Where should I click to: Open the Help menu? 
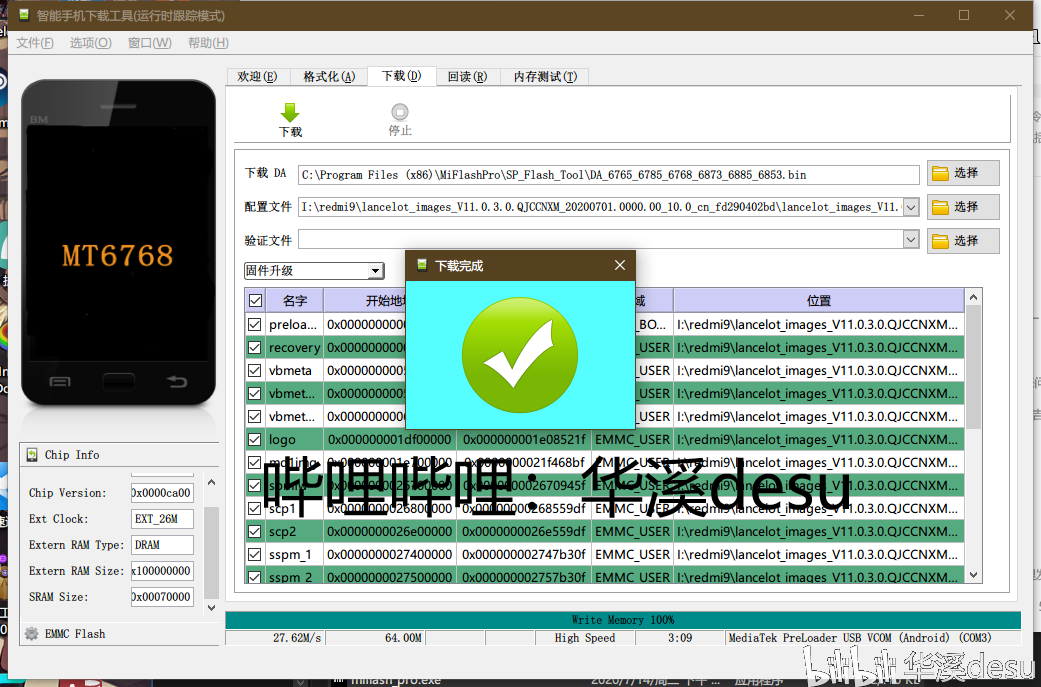[x=208, y=43]
